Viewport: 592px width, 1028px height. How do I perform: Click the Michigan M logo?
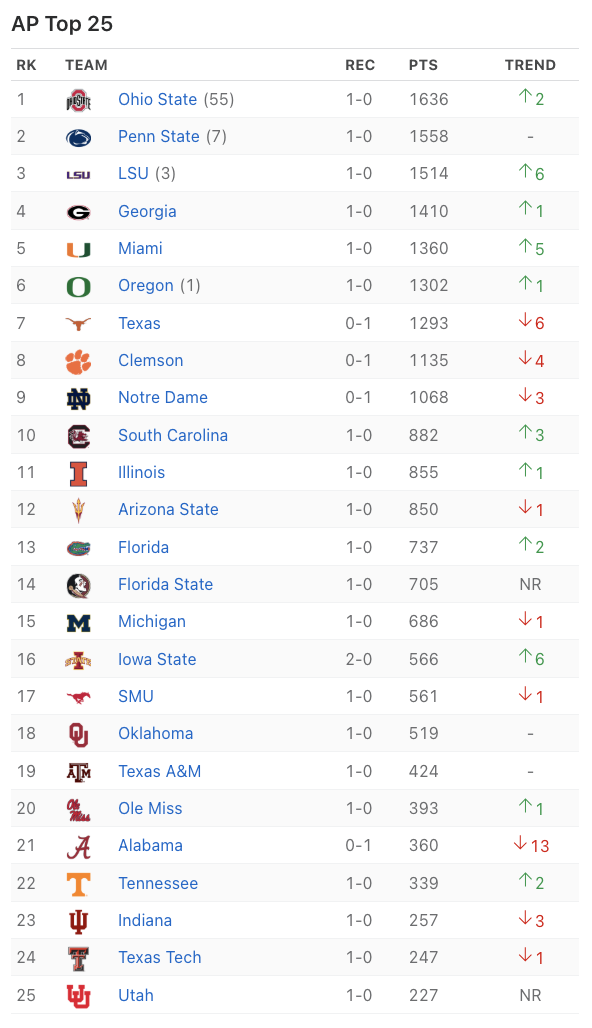79,622
